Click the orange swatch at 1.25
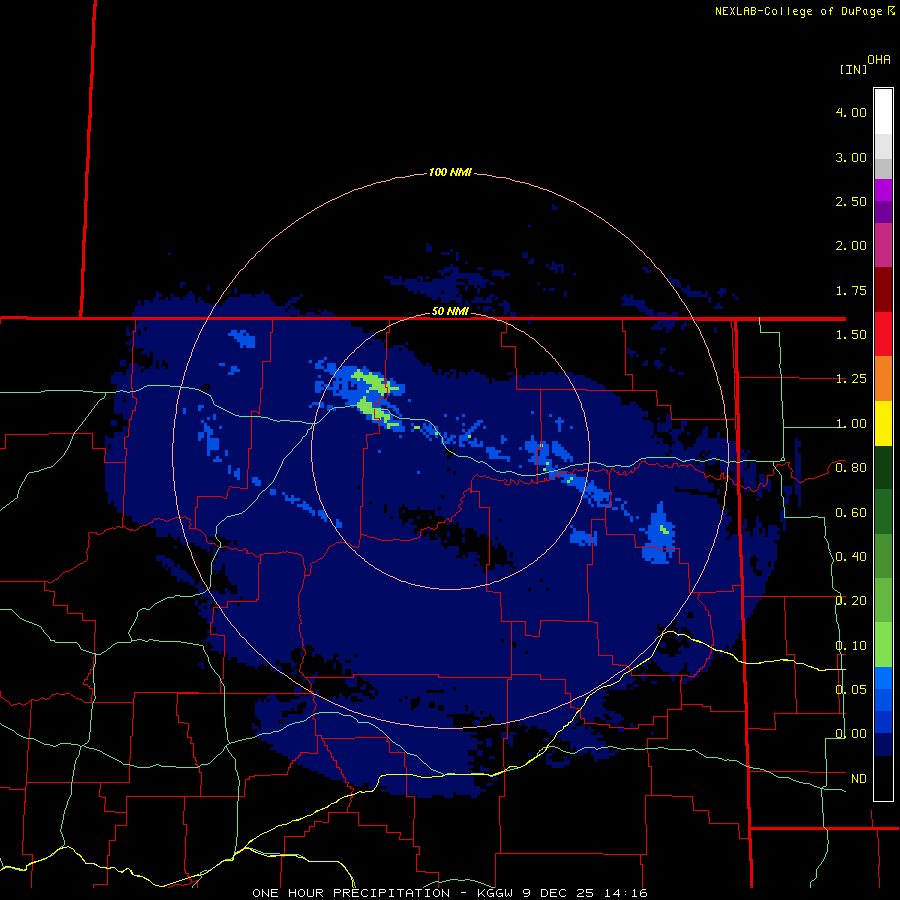900x900 pixels. [883, 378]
